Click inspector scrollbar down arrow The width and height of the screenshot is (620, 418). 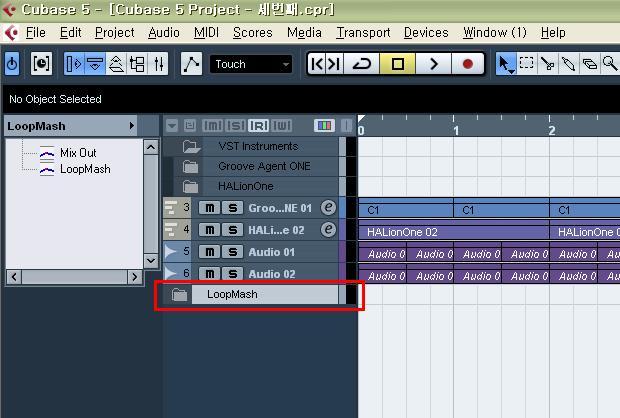pyautogui.click(x=151, y=260)
